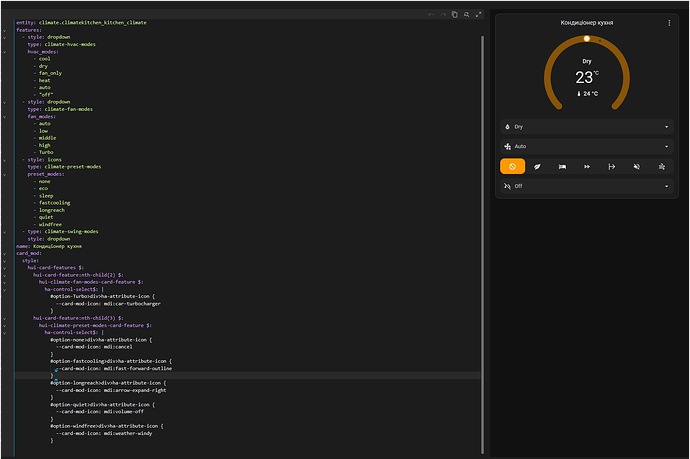Click the 'mdi:arrow-expand-right' line

pyautogui.click(x=111, y=390)
